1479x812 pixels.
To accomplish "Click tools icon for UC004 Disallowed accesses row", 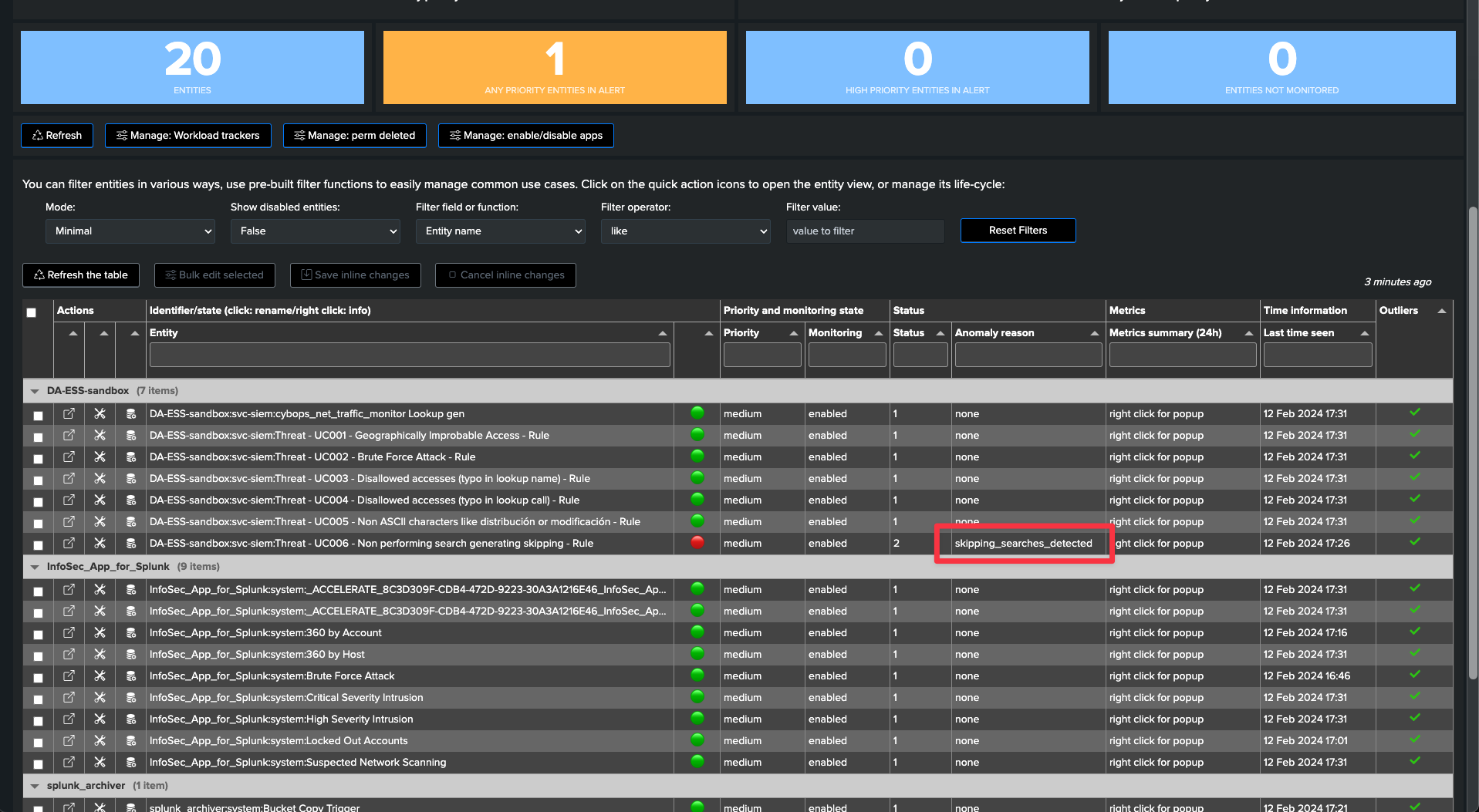I will [100, 500].
